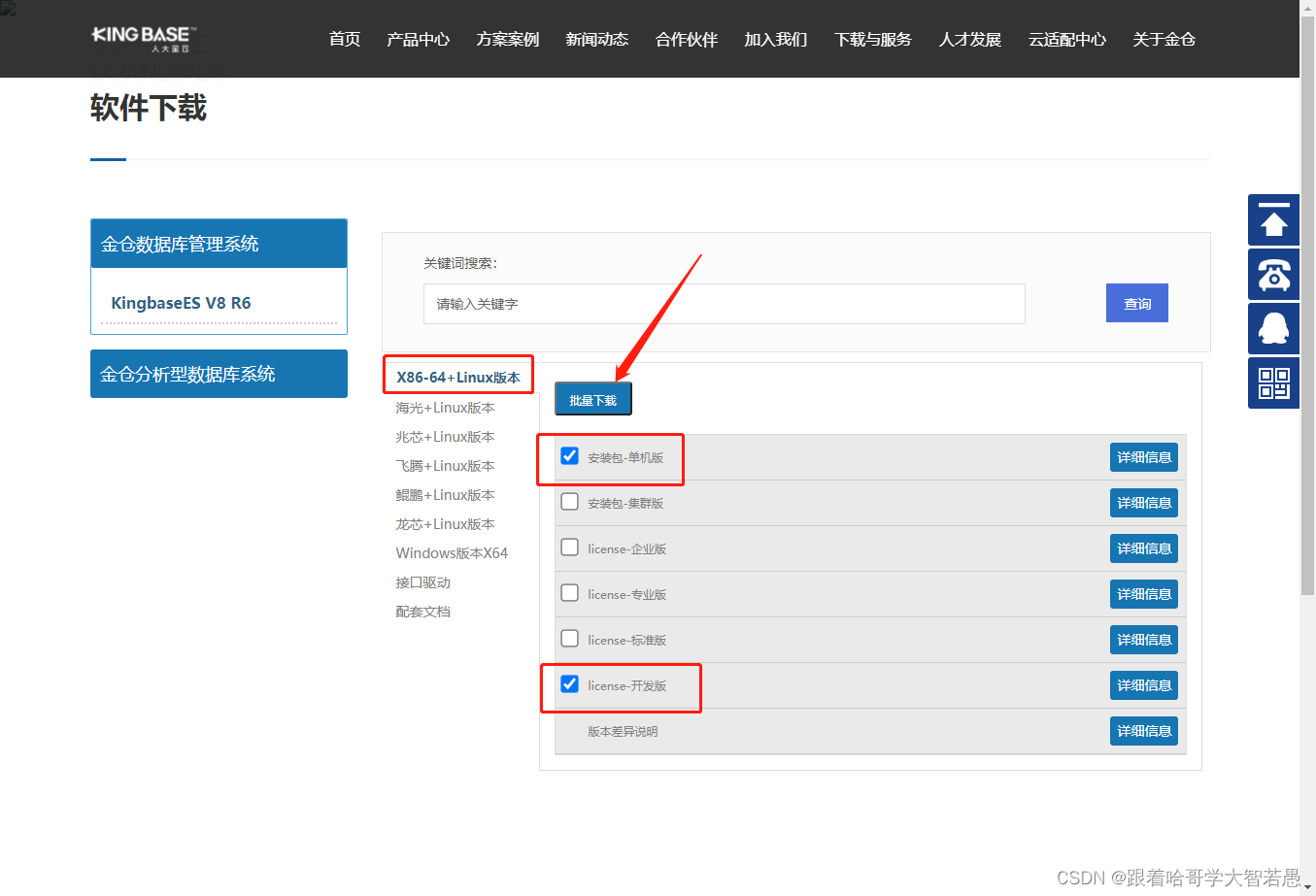The width and height of the screenshot is (1316, 896).
Task: Open 详细信息 for license-标准版
Action: [1144, 640]
